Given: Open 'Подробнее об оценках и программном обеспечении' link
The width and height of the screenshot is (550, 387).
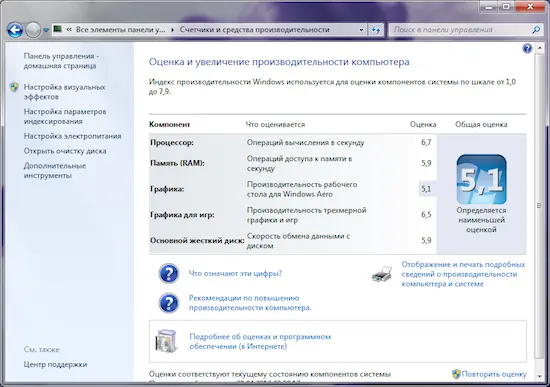Looking at the screenshot, I should point(260,341).
